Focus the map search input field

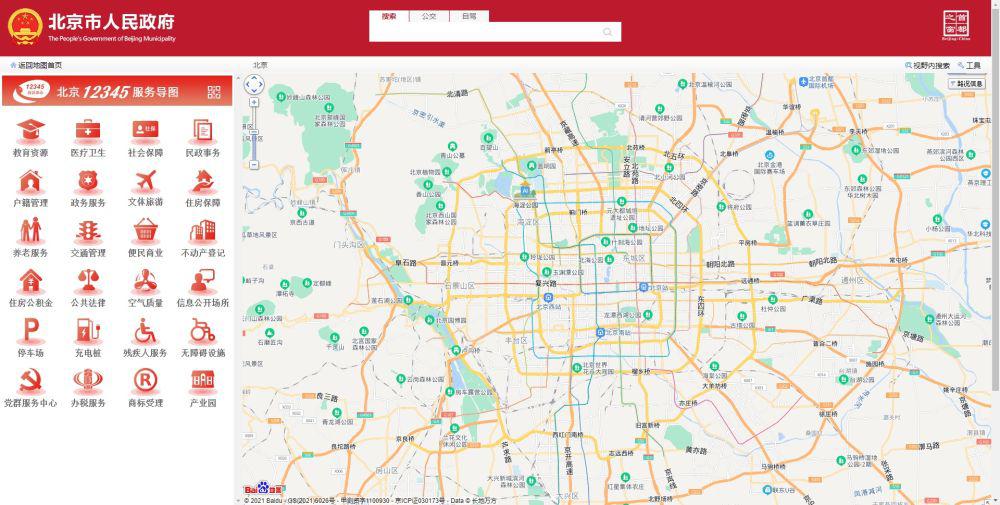click(485, 32)
